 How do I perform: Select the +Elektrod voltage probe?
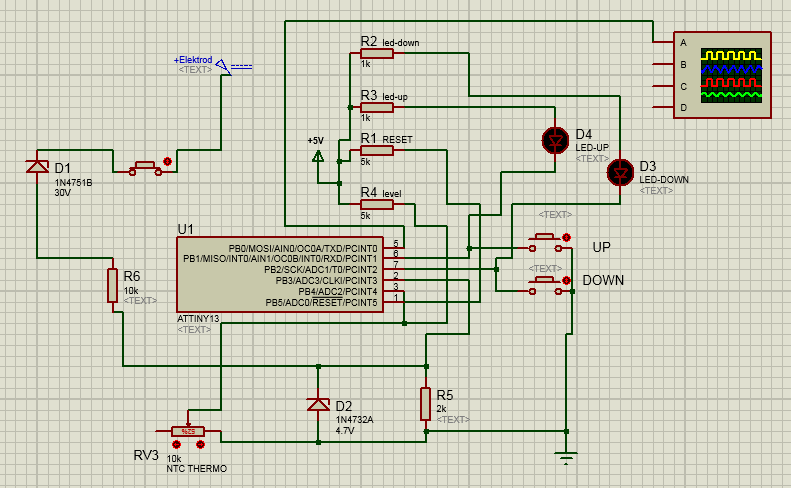pos(226,68)
